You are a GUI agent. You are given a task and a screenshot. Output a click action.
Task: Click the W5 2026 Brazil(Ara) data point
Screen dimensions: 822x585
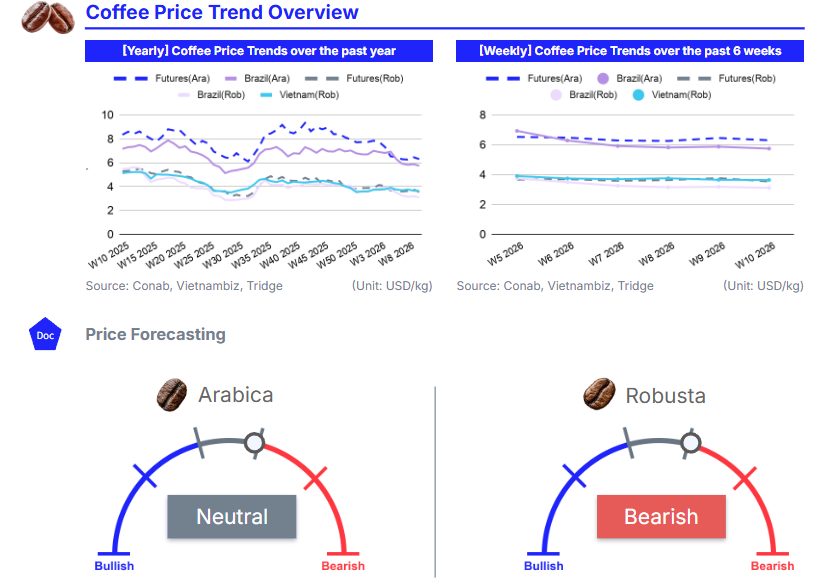518,131
